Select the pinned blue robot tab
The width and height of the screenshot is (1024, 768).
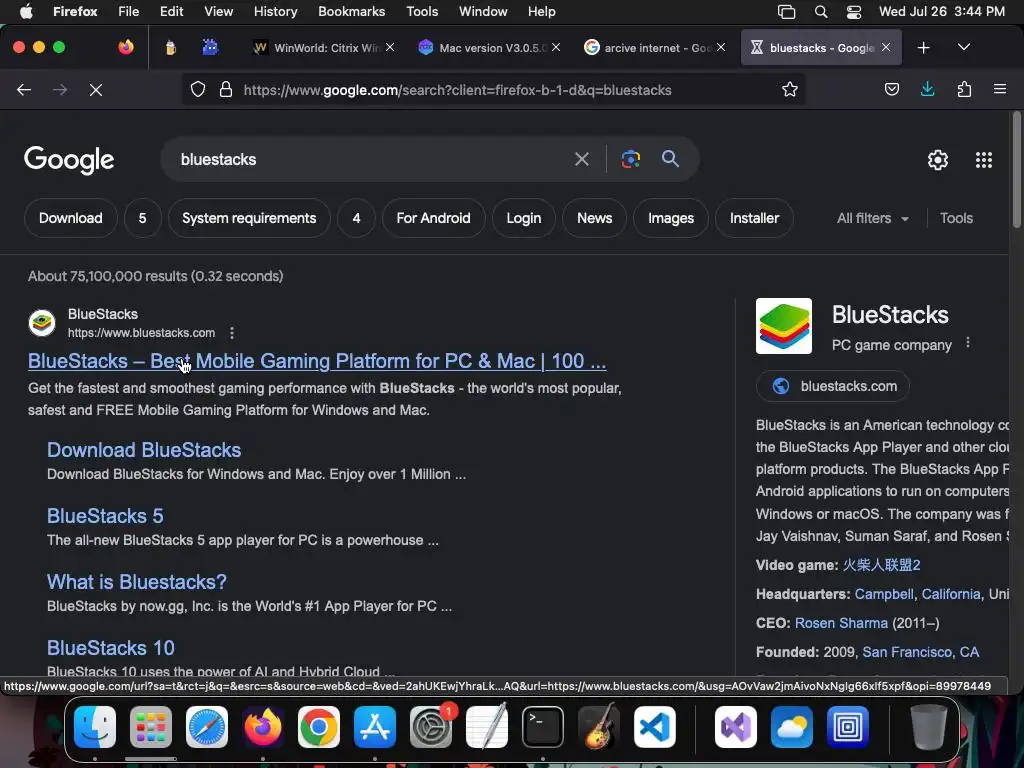click(210, 47)
